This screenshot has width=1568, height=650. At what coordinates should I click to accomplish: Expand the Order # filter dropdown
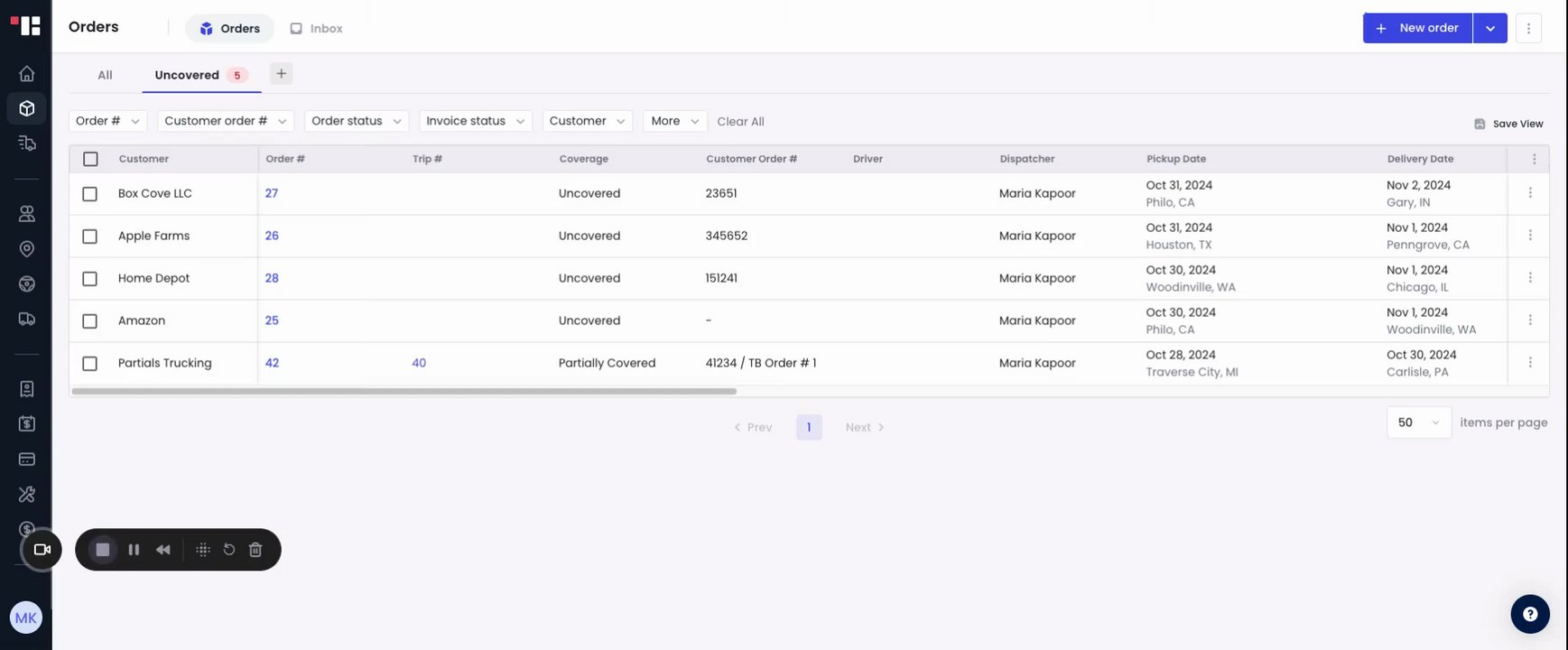[107, 121]
